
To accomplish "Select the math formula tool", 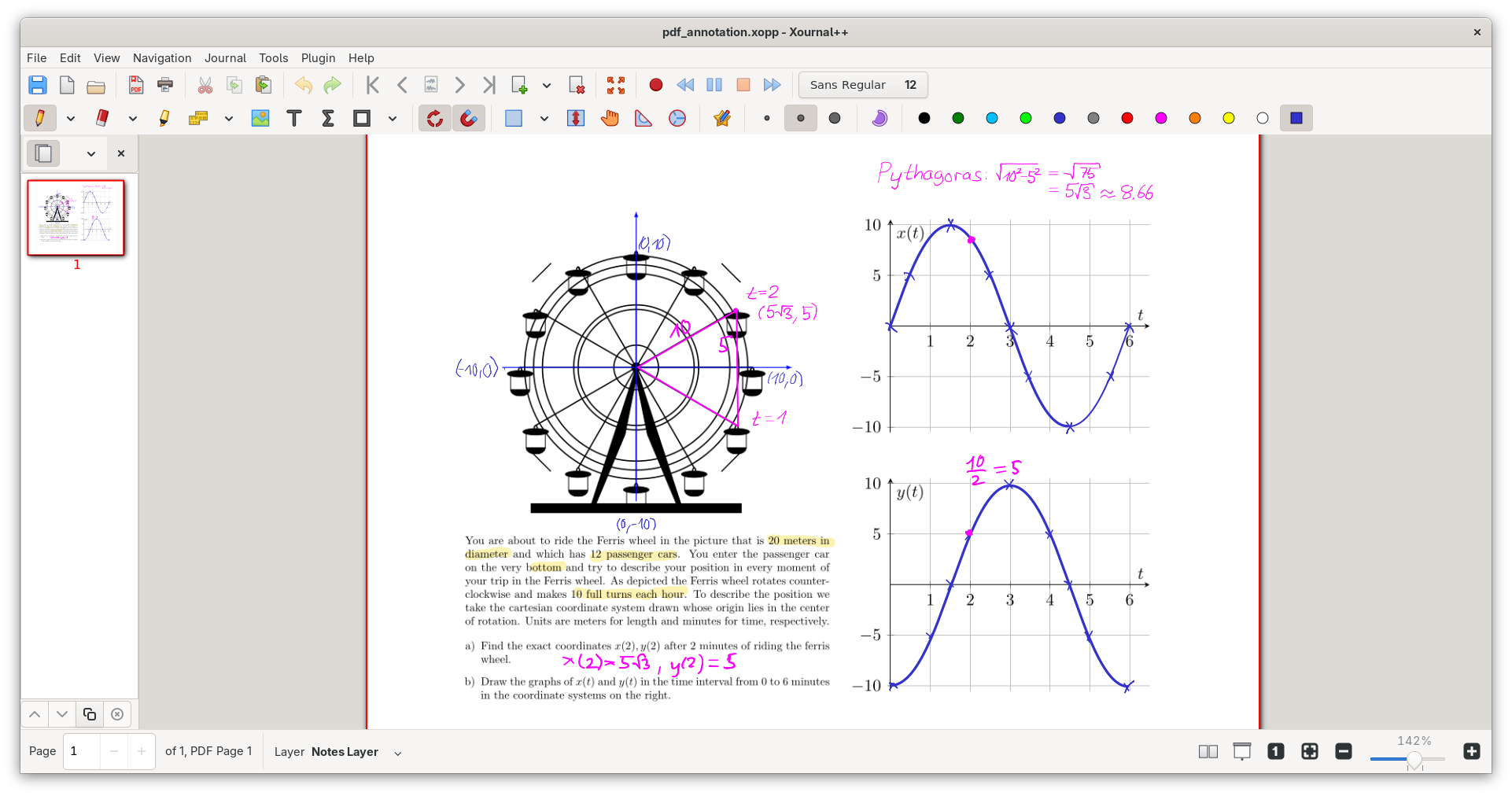I will click(328, 118).
